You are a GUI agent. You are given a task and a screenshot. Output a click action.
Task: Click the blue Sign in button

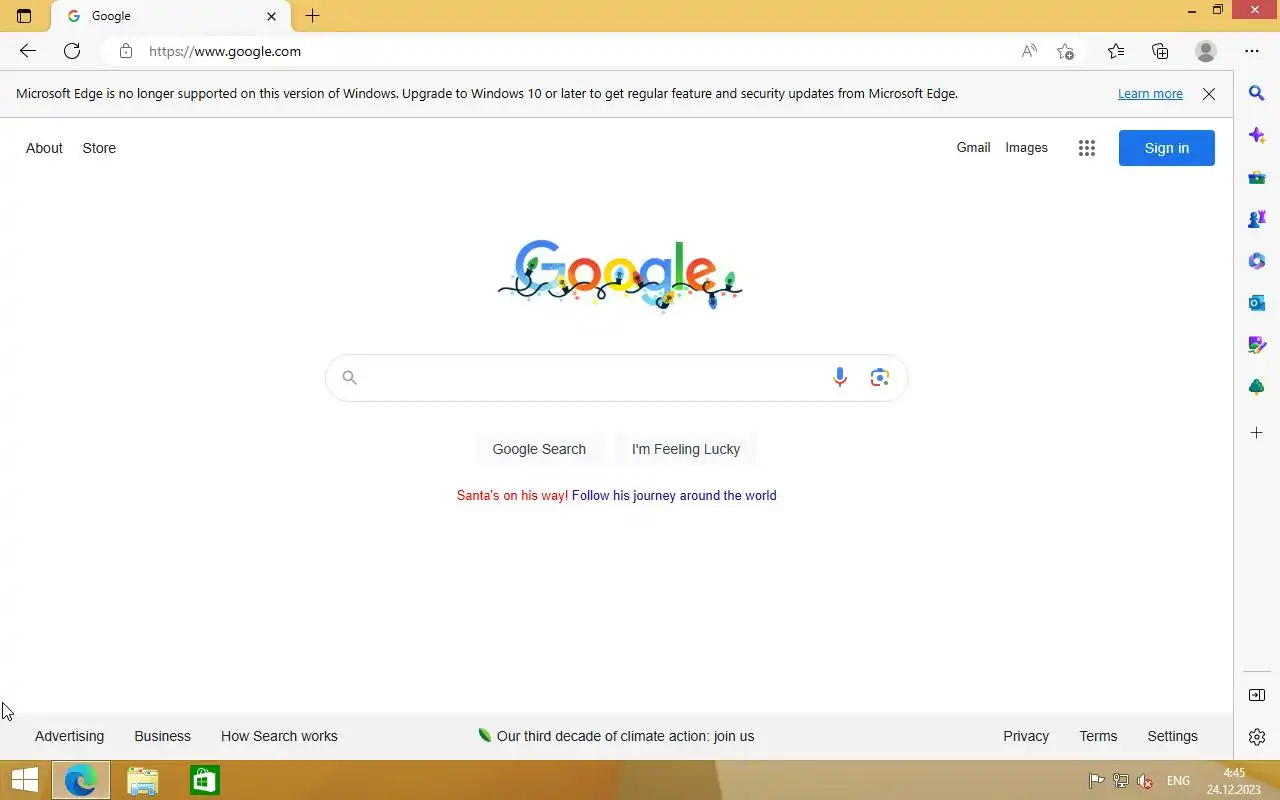click(x=1167, y=148)
